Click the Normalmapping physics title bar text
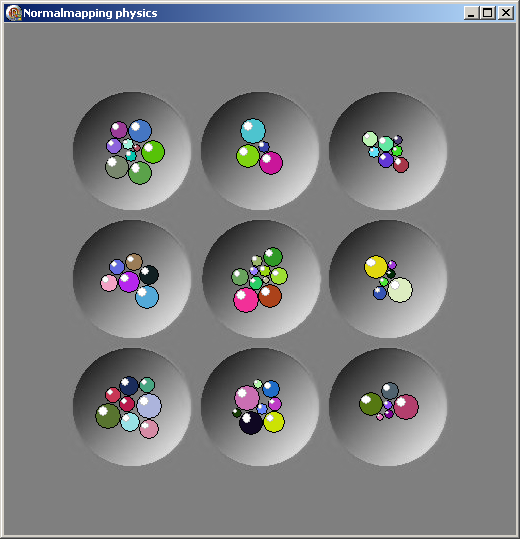The height and width of the screenshot is (539, 520). click(x=90, y=13)
